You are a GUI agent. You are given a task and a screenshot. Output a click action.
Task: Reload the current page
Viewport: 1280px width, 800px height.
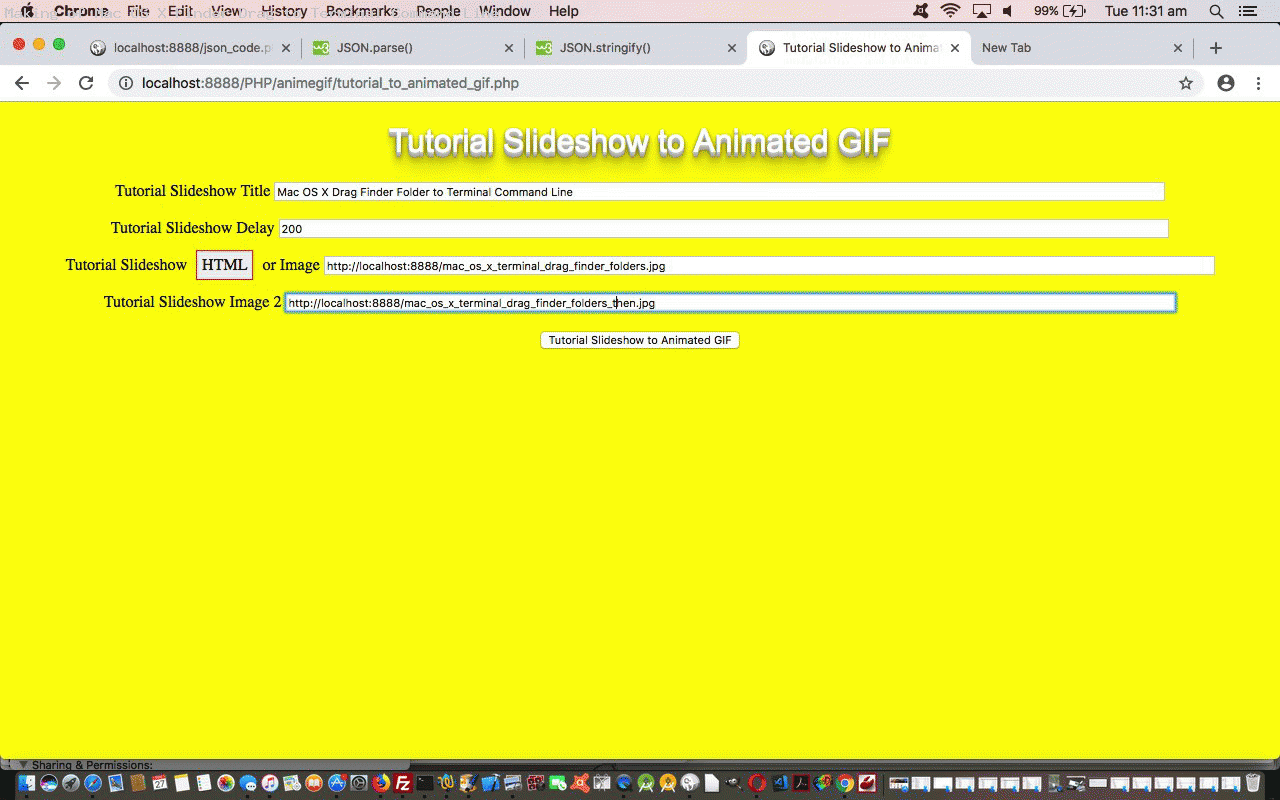[x=86, y=83]
